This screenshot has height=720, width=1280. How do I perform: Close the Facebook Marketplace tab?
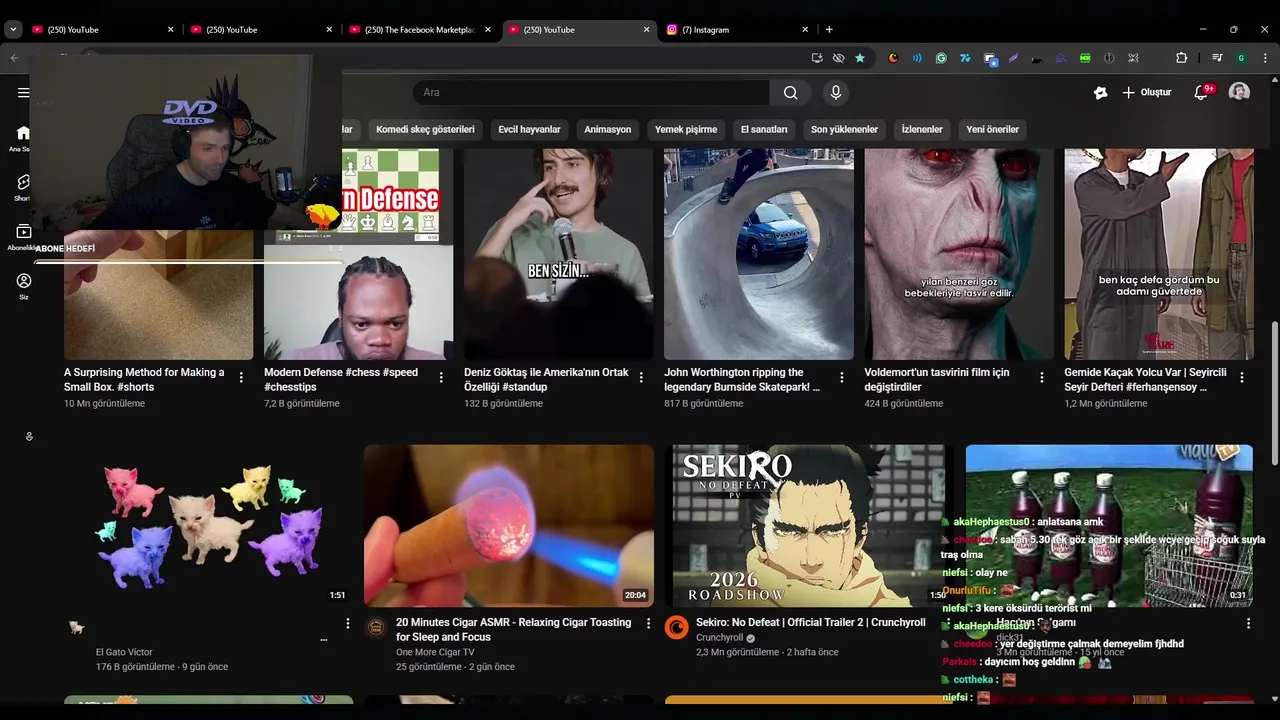[x=488, y=30]
